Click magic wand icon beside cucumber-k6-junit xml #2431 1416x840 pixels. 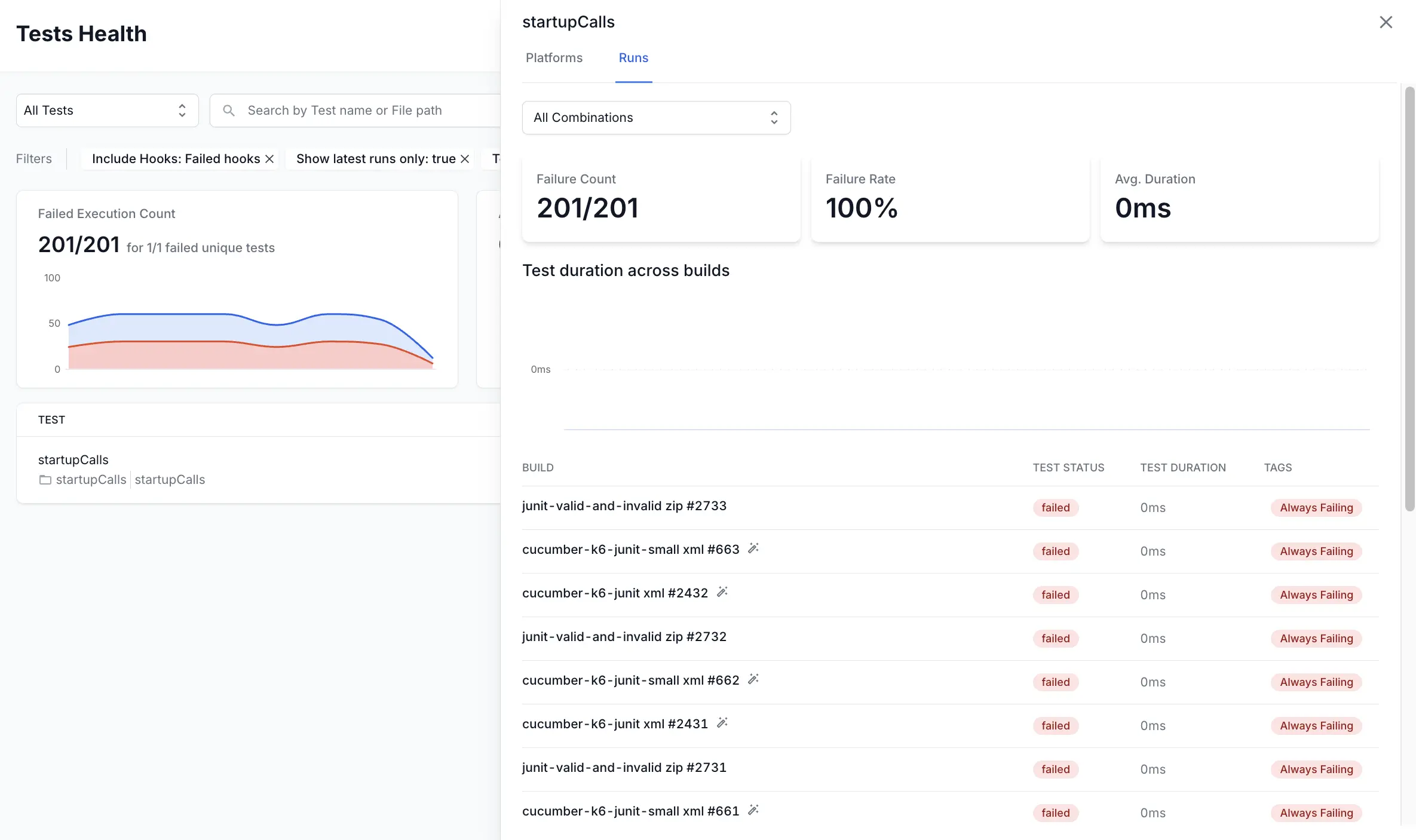[722, 723]
